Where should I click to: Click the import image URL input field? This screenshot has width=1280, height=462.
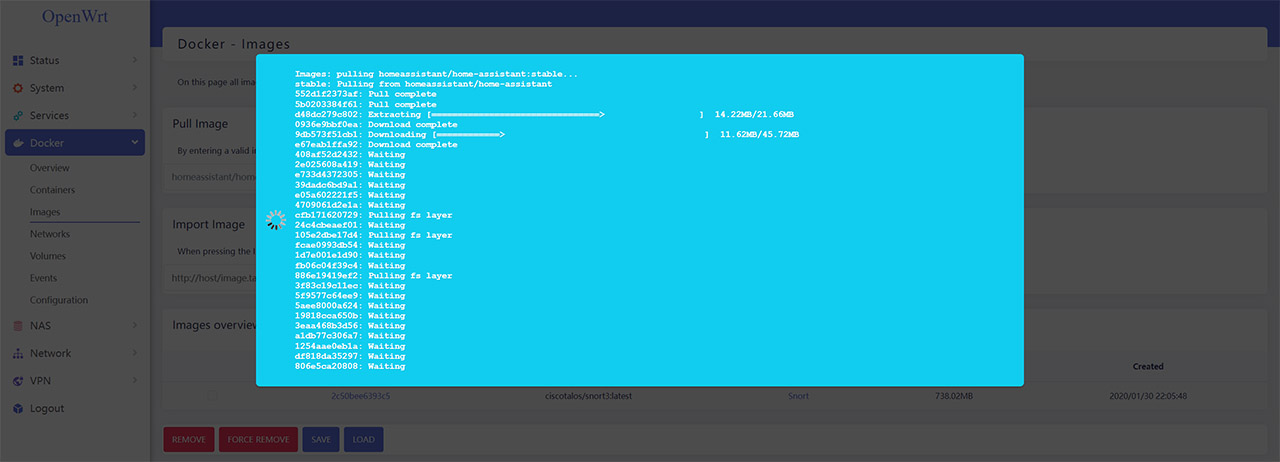pos(210,278)
